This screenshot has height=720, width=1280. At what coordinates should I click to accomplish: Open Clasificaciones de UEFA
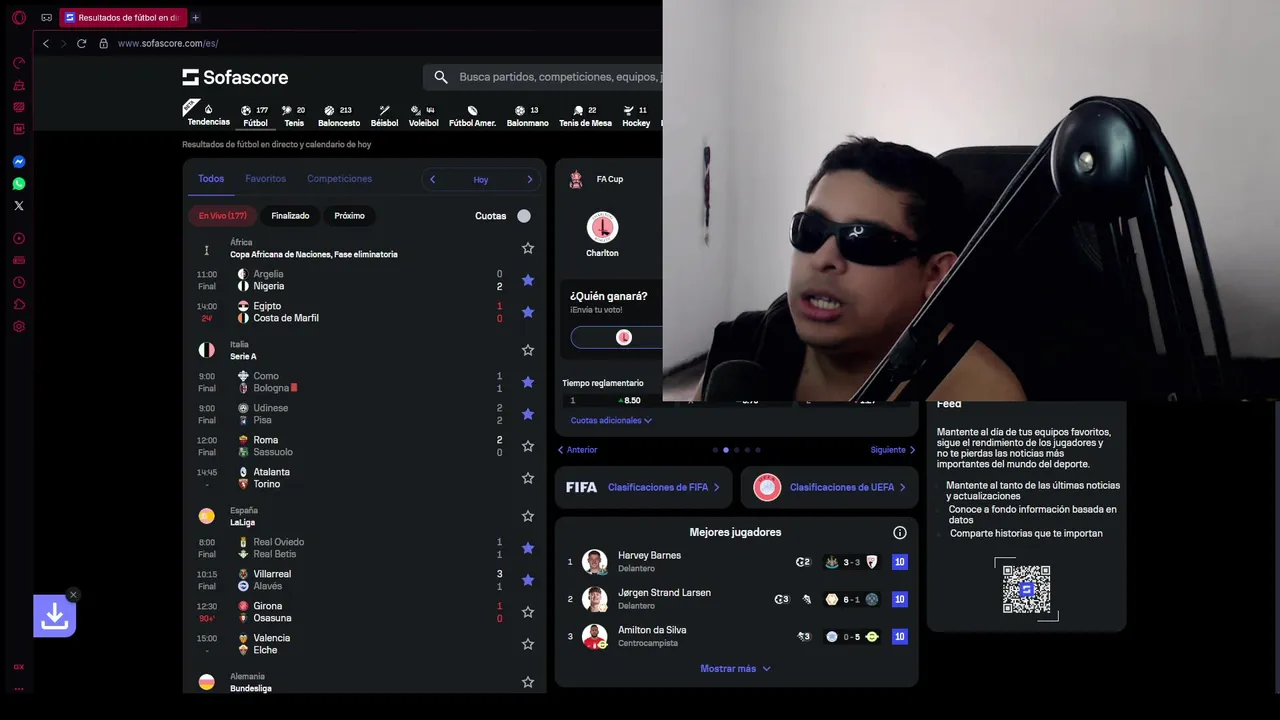coord(829,487)
